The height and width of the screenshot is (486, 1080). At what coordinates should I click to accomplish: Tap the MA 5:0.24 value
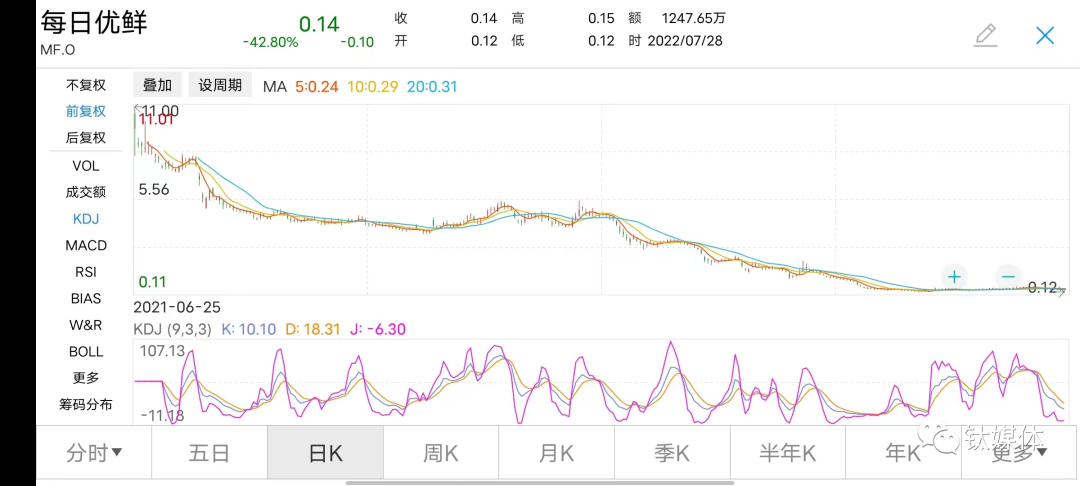click(318, 87)
